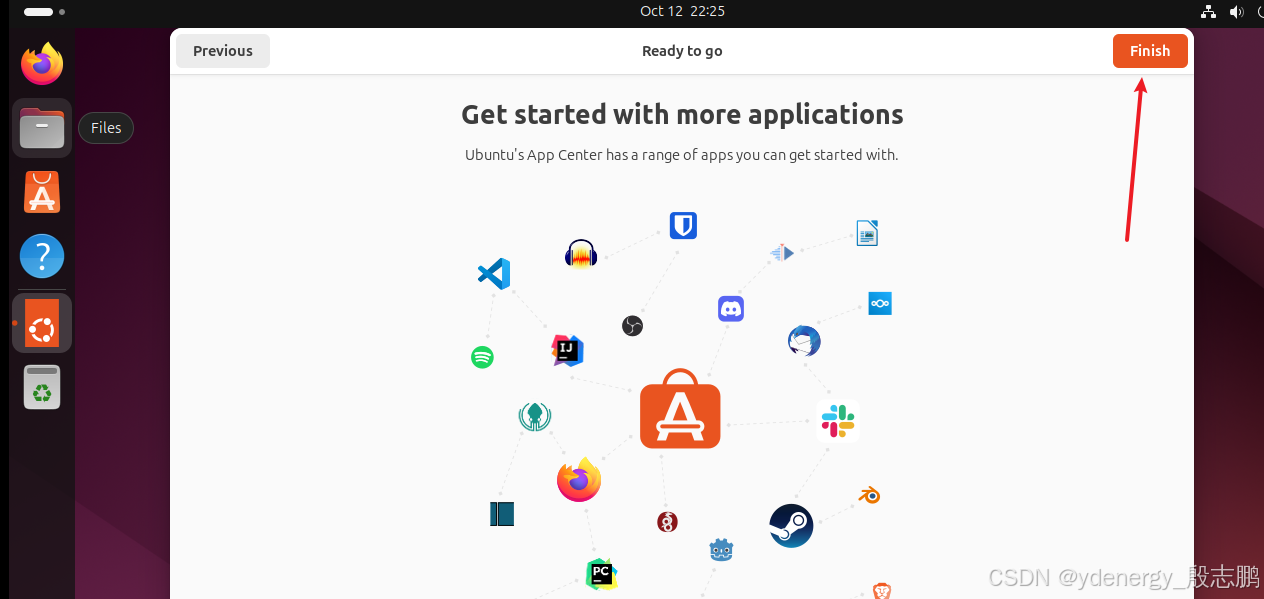The height and width of the screenshot is (599, 1264).
Task: Open the clock showing Oct 12 22:25
Action: (682, 11)
